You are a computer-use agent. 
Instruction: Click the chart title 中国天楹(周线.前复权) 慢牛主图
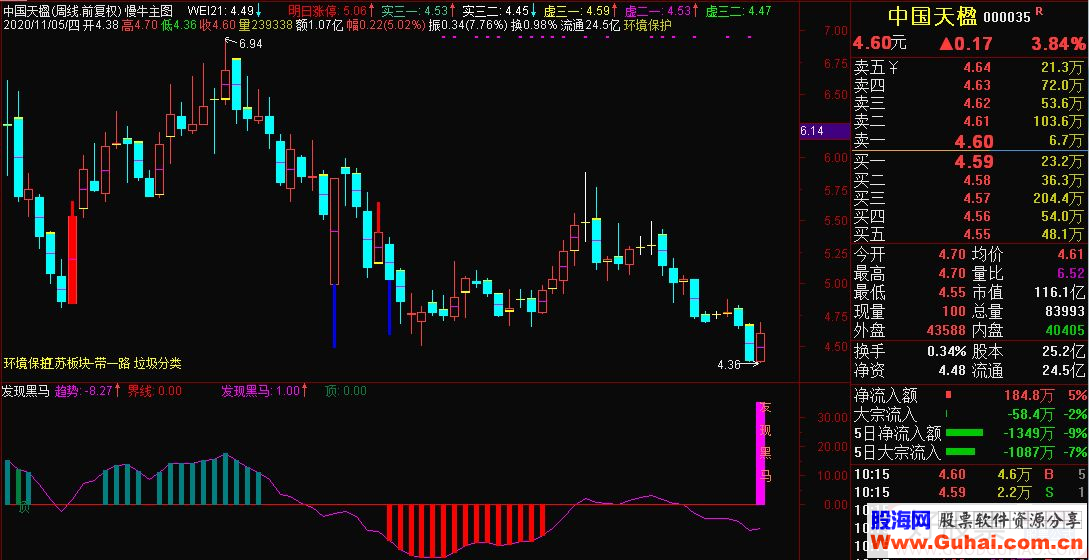(88, 10)
